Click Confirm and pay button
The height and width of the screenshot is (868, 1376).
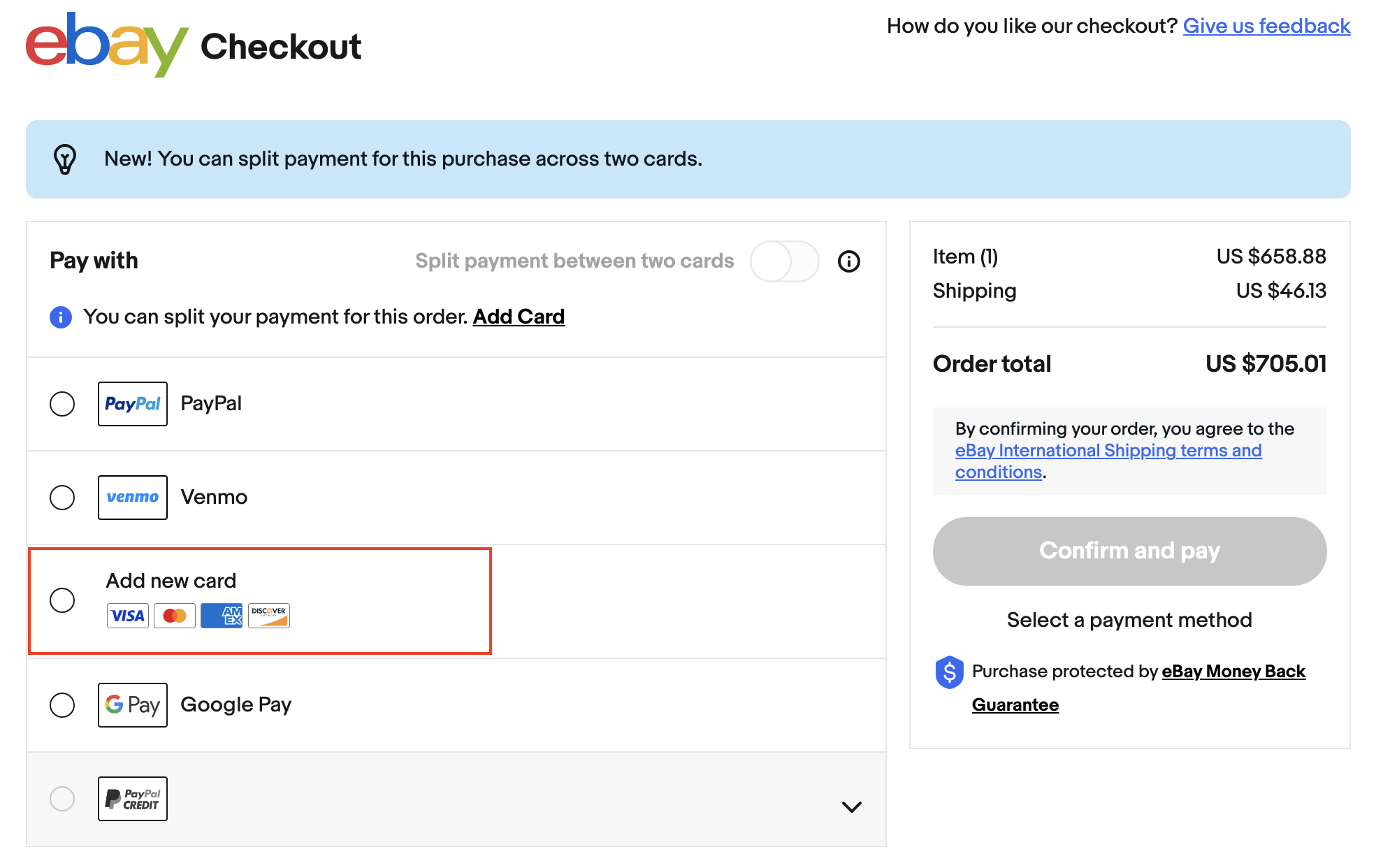click(1129, 551)
